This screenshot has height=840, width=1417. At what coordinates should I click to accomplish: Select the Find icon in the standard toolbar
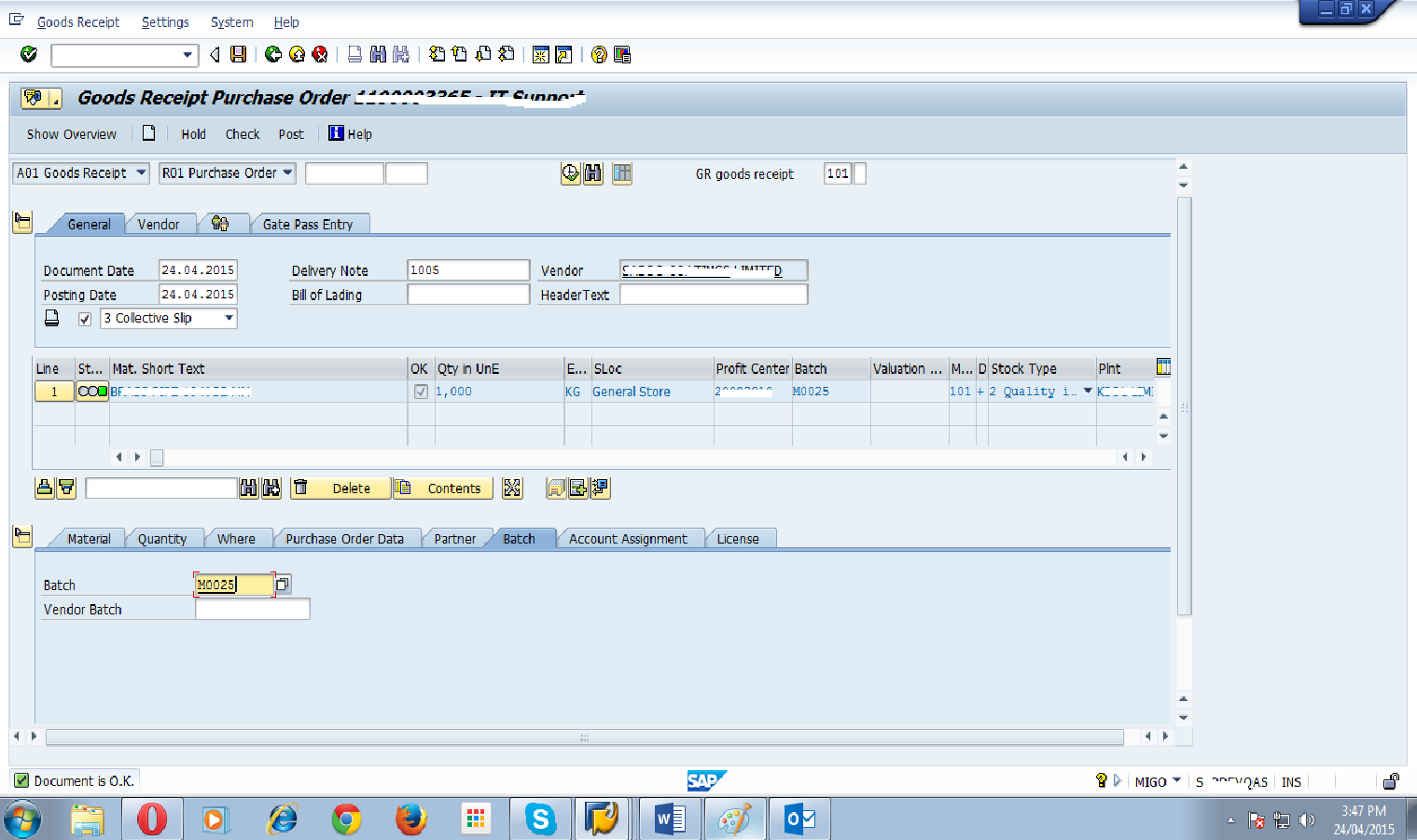tap(378, 54)
